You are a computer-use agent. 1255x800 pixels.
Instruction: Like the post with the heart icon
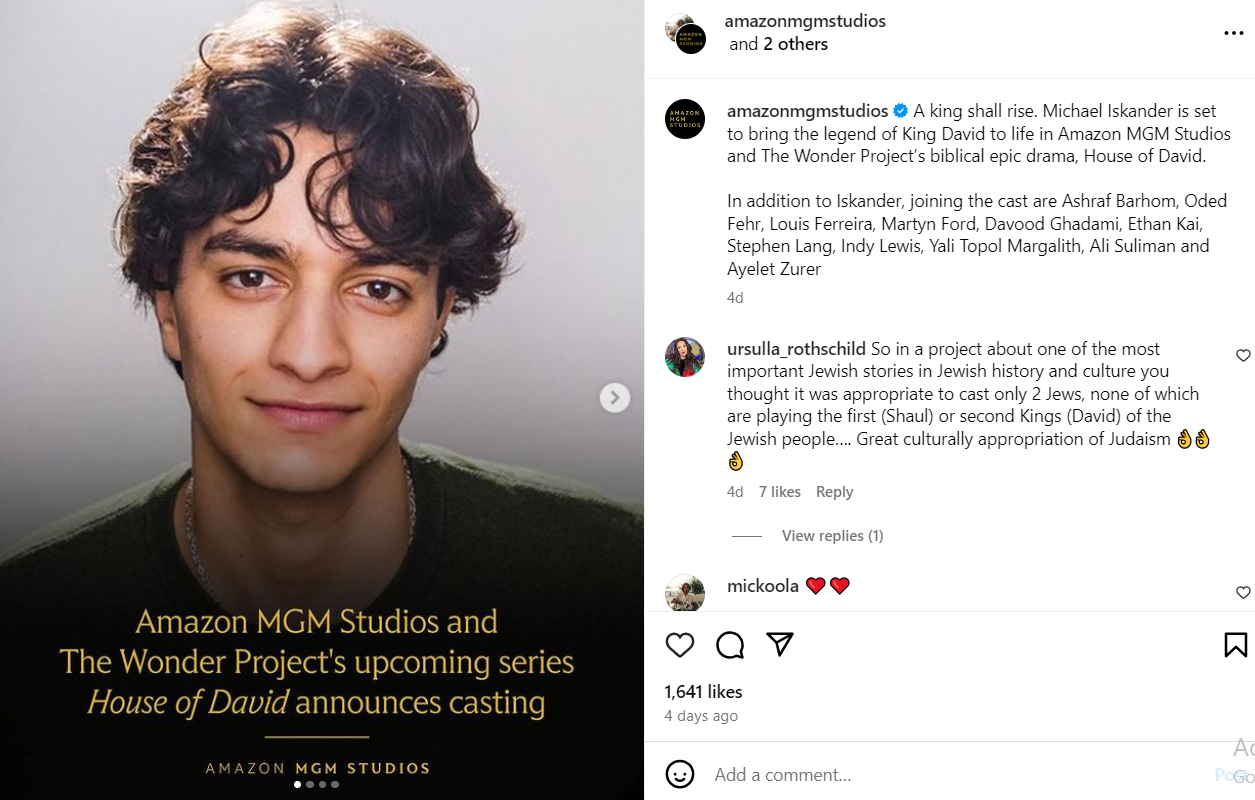(x=680, y=645)
